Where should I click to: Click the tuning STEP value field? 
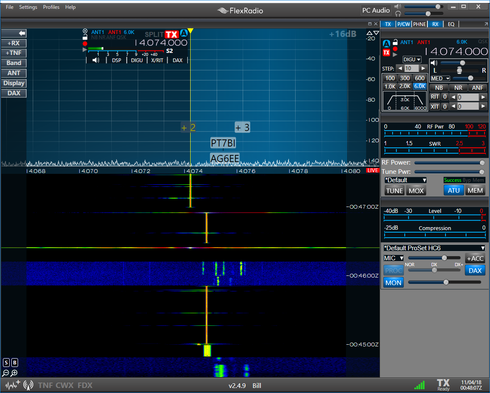[411, 68]
